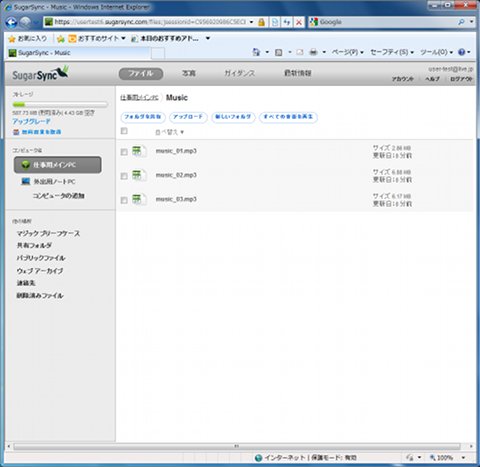Tick the select-all checkbox above file list
Image resolution: width=480 pixels, height=467 pixels.
click(124, 131)
